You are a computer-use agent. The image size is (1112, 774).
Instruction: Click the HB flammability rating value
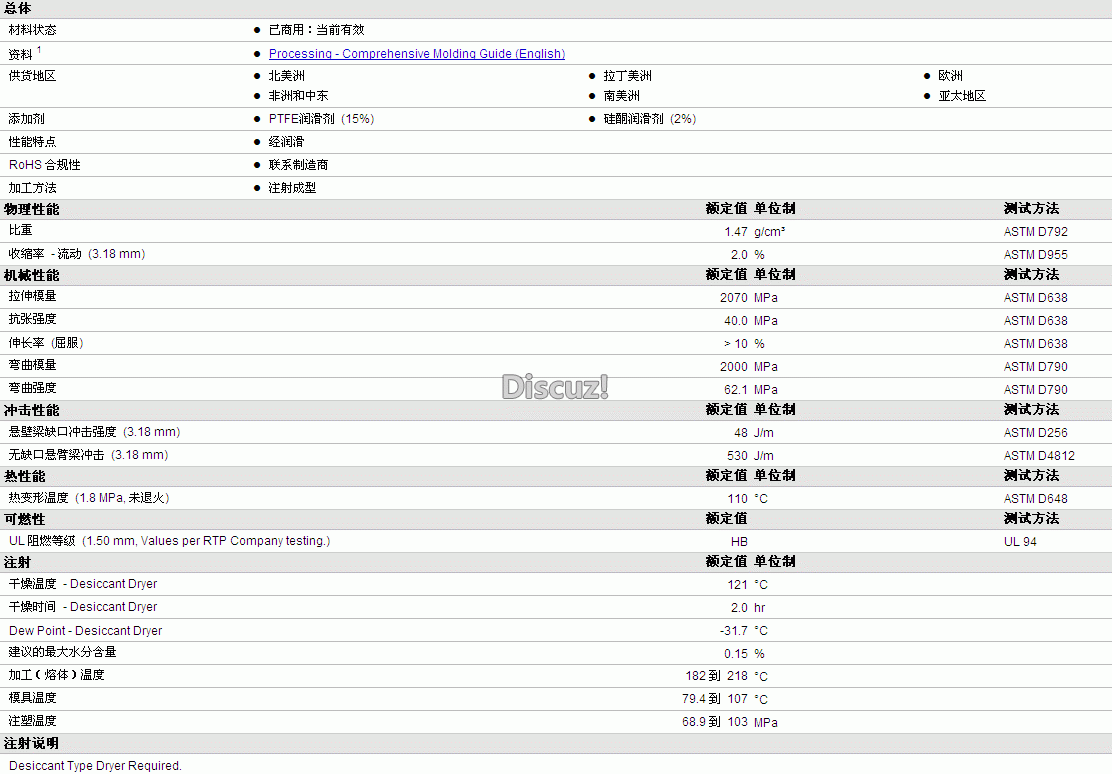[739, 541]
